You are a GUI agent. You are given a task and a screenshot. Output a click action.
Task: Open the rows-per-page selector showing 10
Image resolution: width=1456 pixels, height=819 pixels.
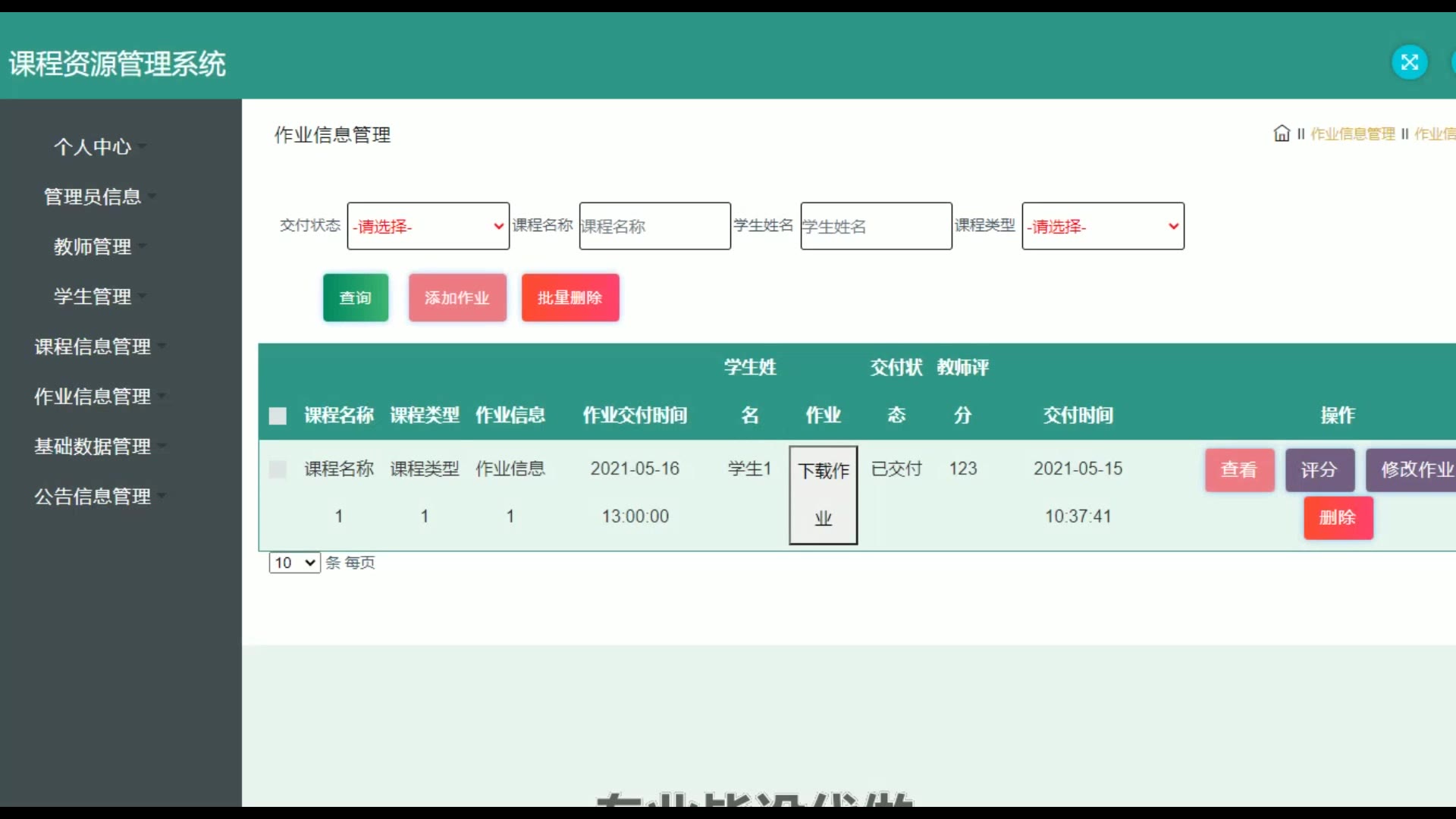pos(294,563)
